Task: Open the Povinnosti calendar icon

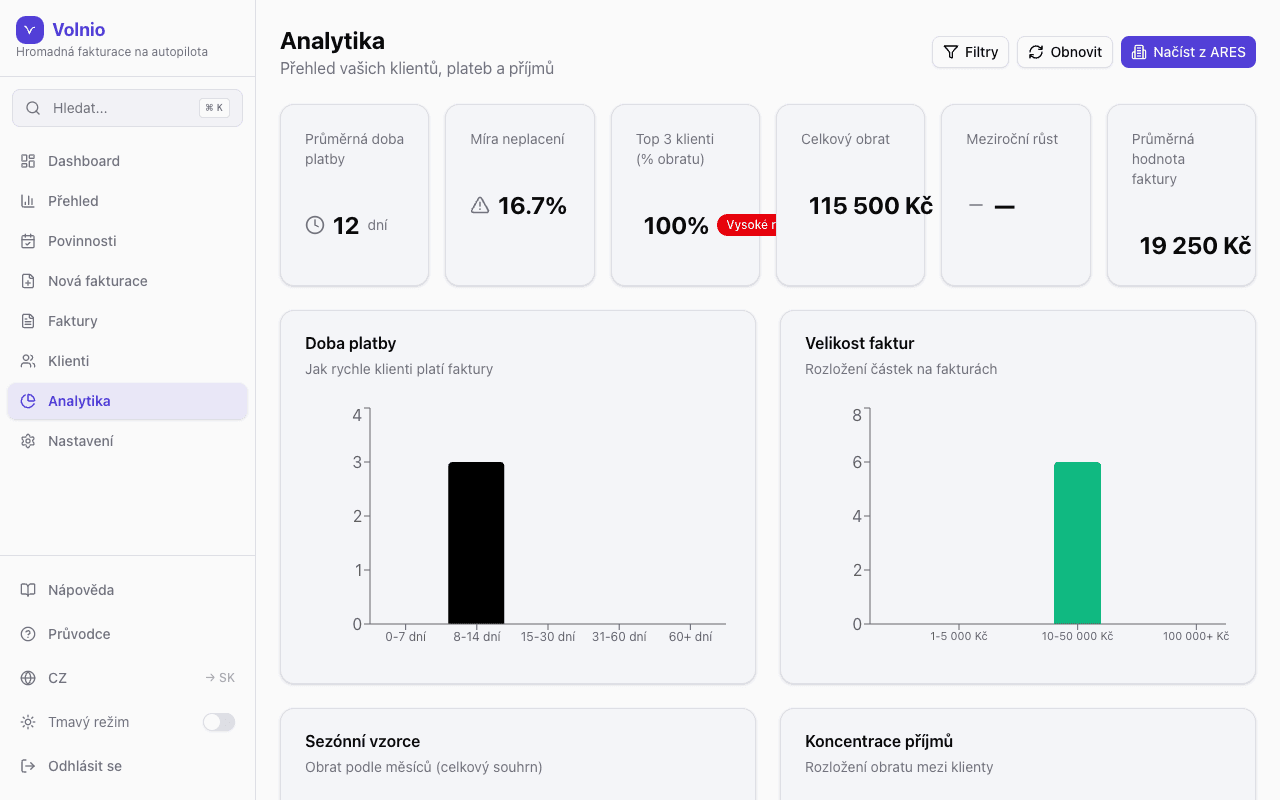Action: 28,241
